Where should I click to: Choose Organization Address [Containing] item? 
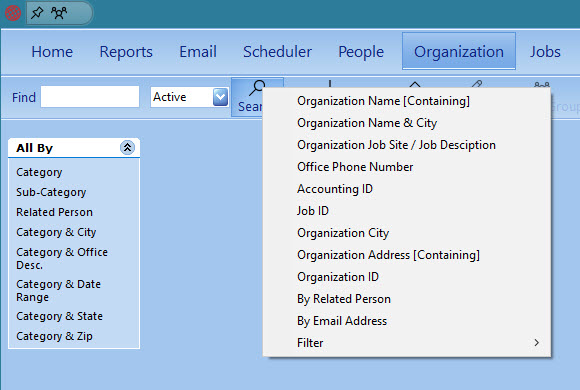(407, 255)
